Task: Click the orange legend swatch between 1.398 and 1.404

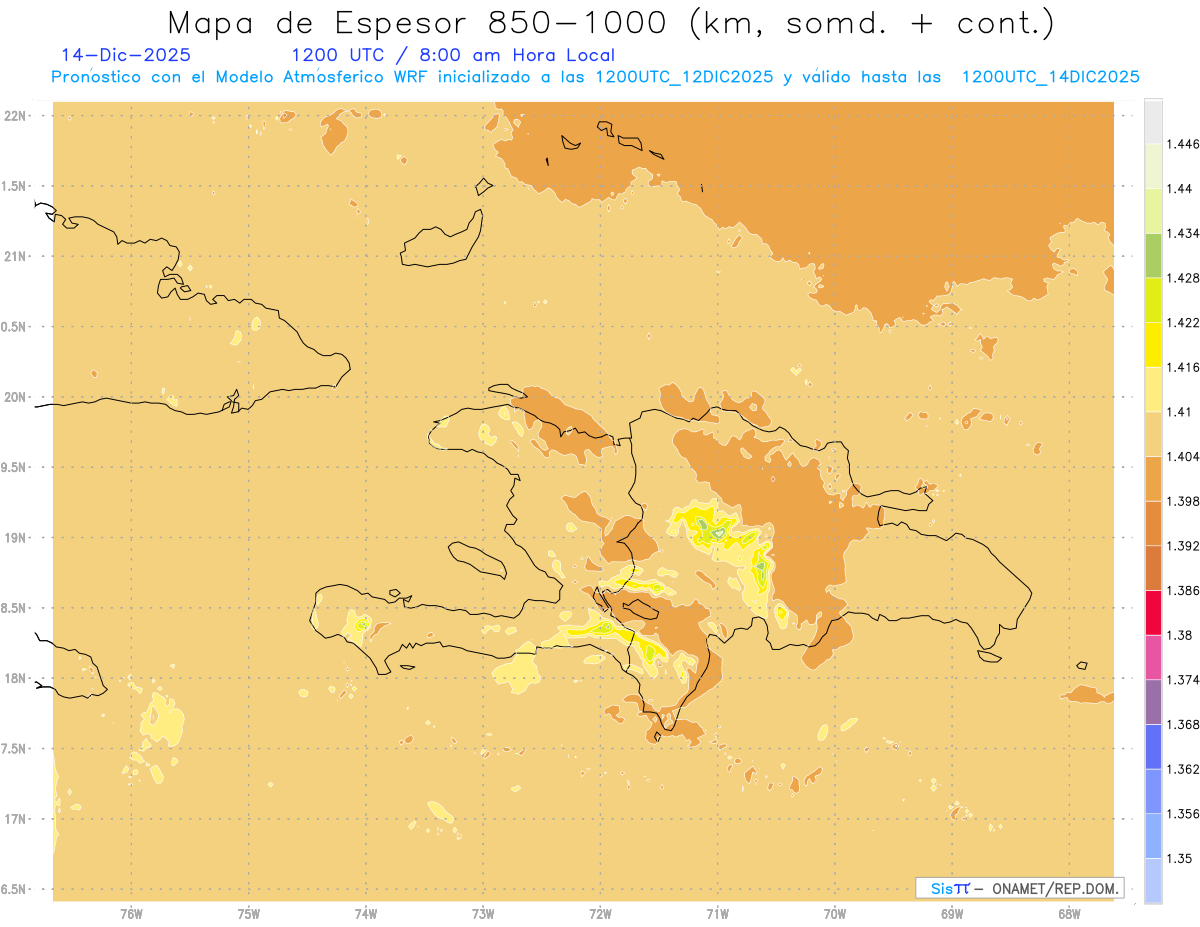Action: click(x=1153, y=478)
